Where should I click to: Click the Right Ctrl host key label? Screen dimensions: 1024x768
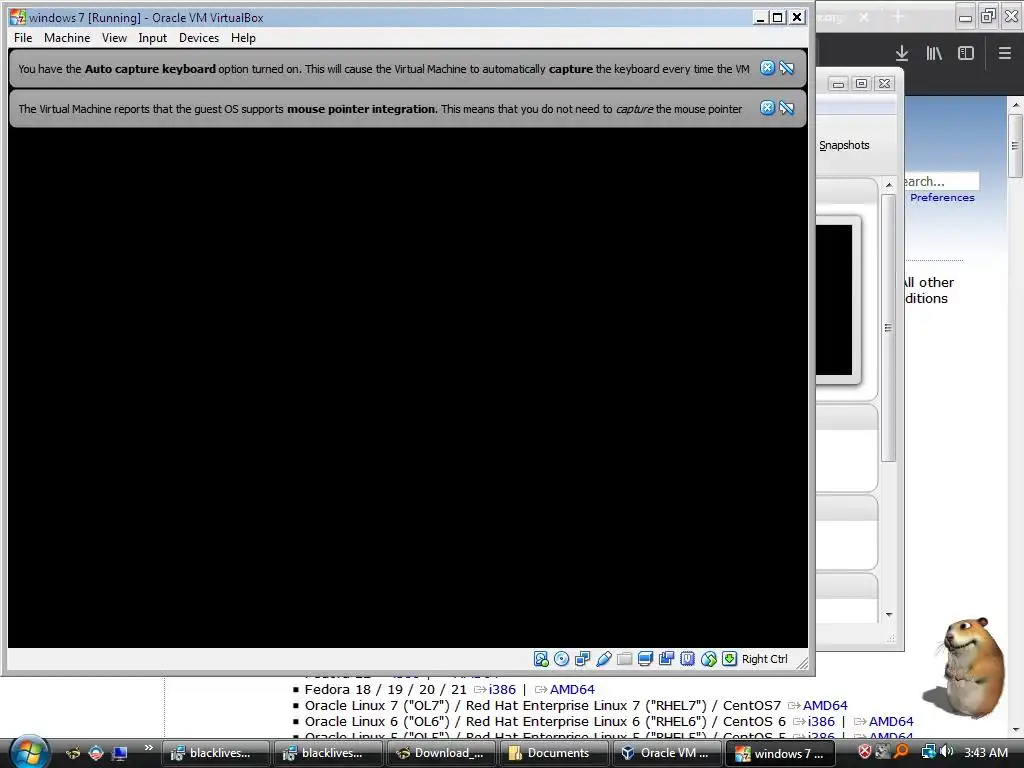(x=765, y=659)
